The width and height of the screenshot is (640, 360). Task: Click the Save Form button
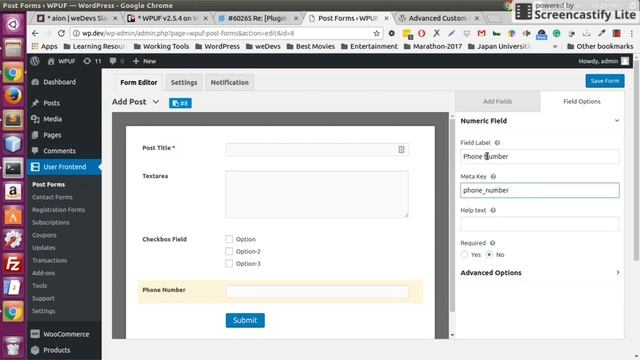604,81
